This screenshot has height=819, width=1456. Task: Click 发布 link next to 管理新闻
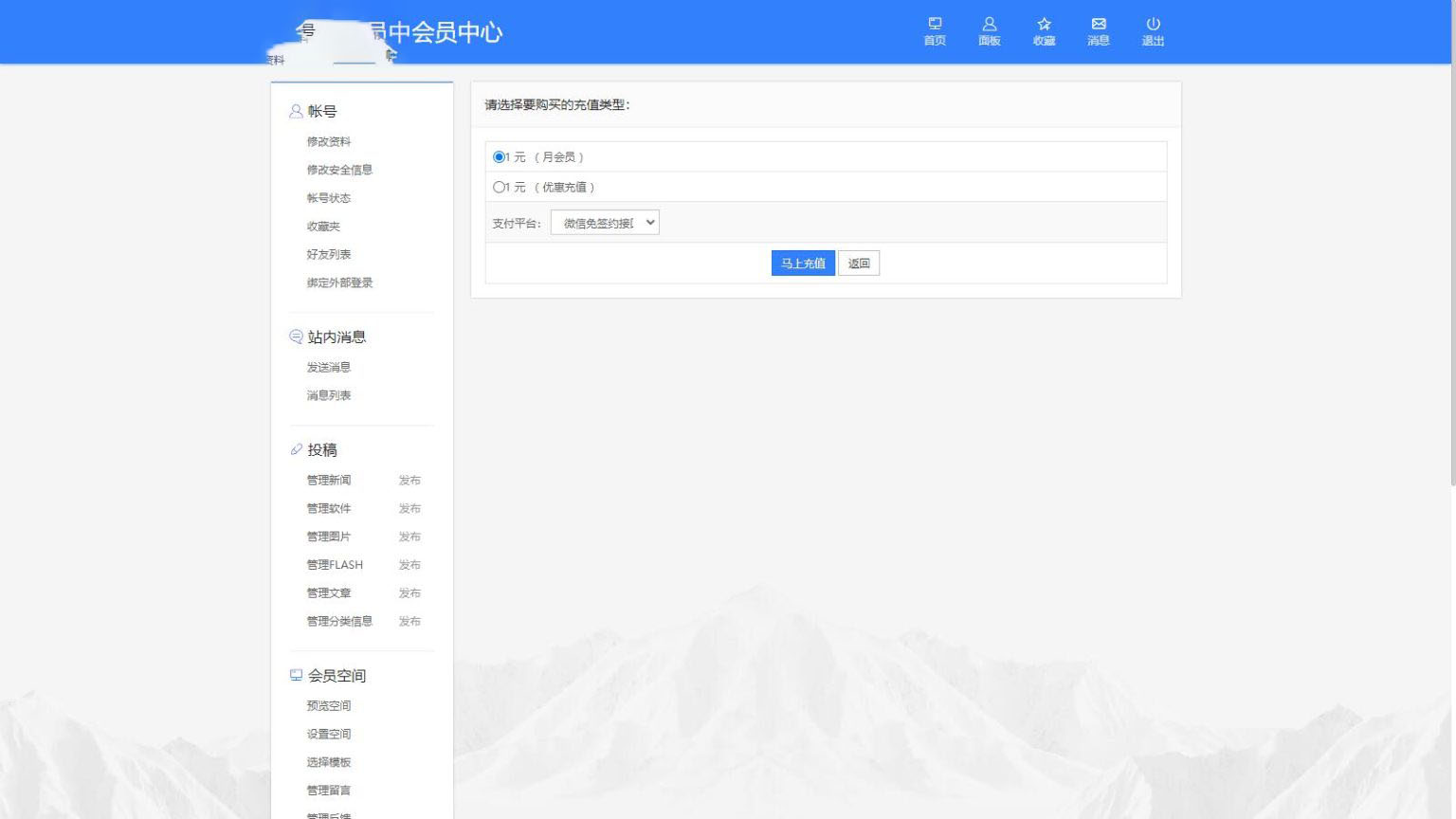(x=409, y=481)
